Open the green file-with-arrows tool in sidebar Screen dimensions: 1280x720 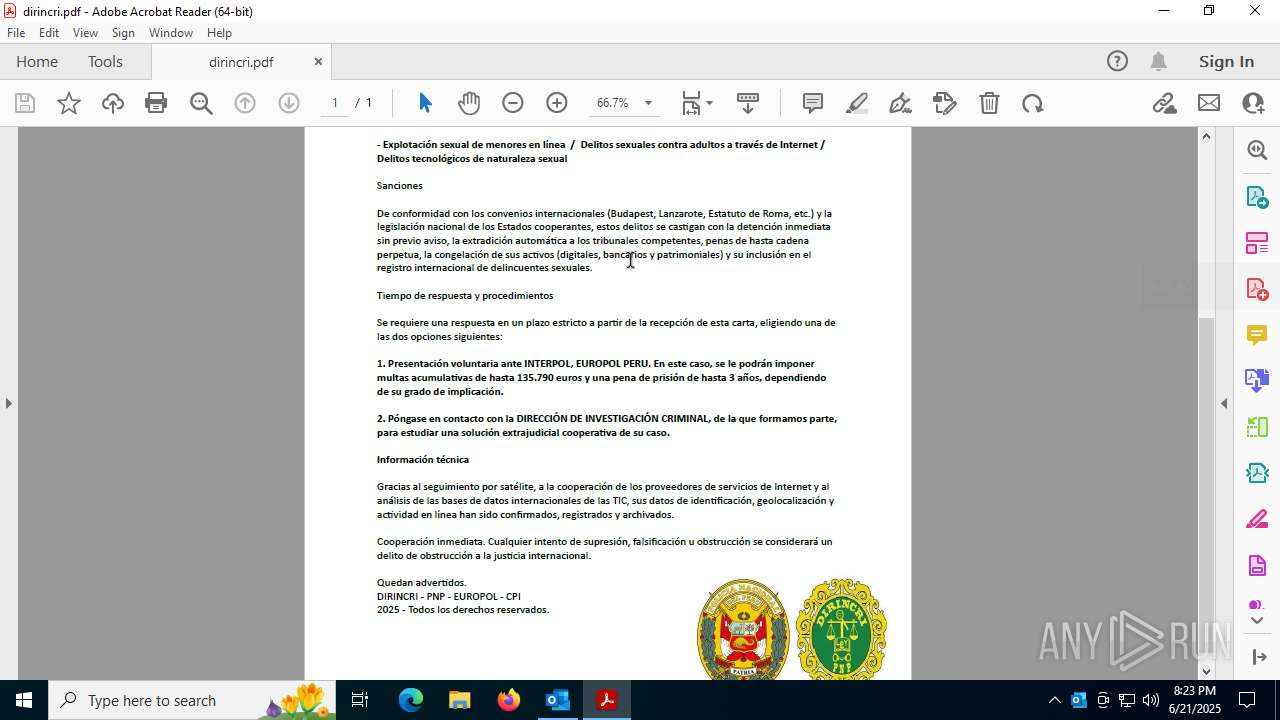pos(1257,473)
